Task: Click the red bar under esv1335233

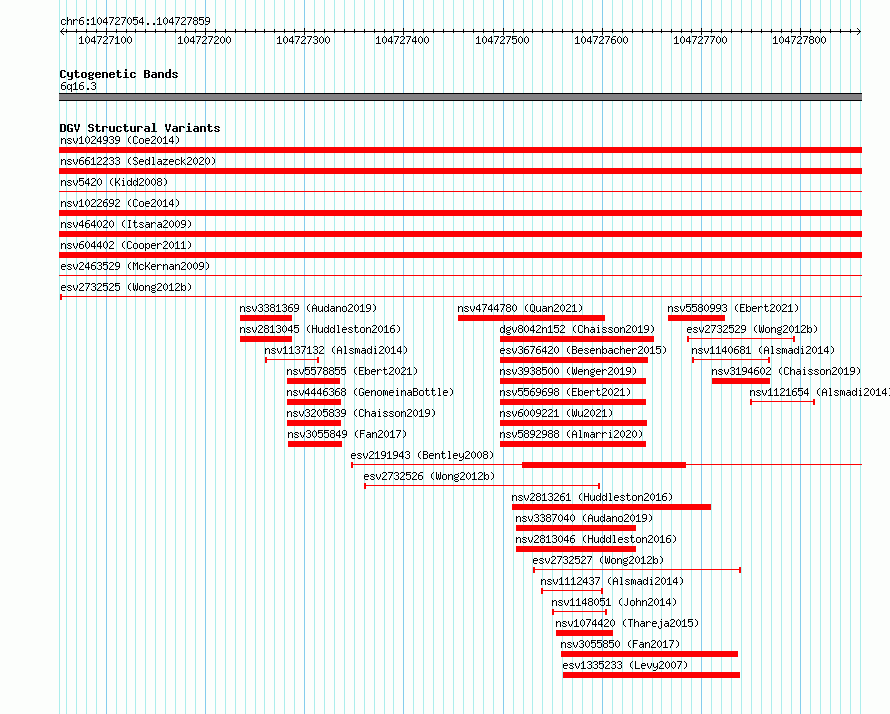Action: 652,675
